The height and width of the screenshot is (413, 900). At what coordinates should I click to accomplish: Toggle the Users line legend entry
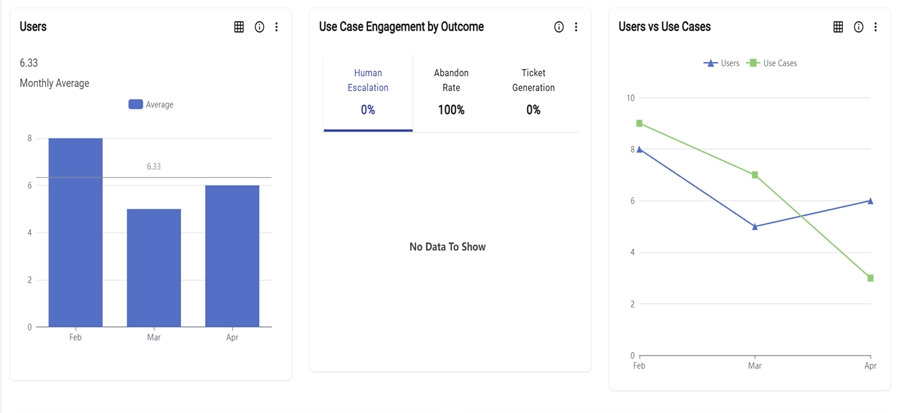[721, 63]
